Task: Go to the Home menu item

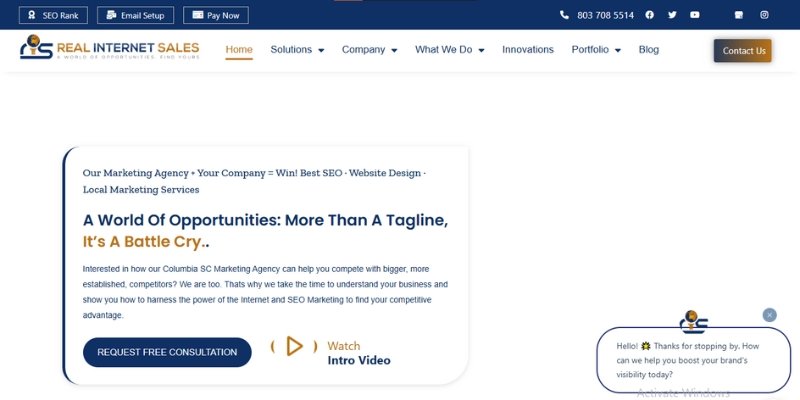Action: click(239, 49)
